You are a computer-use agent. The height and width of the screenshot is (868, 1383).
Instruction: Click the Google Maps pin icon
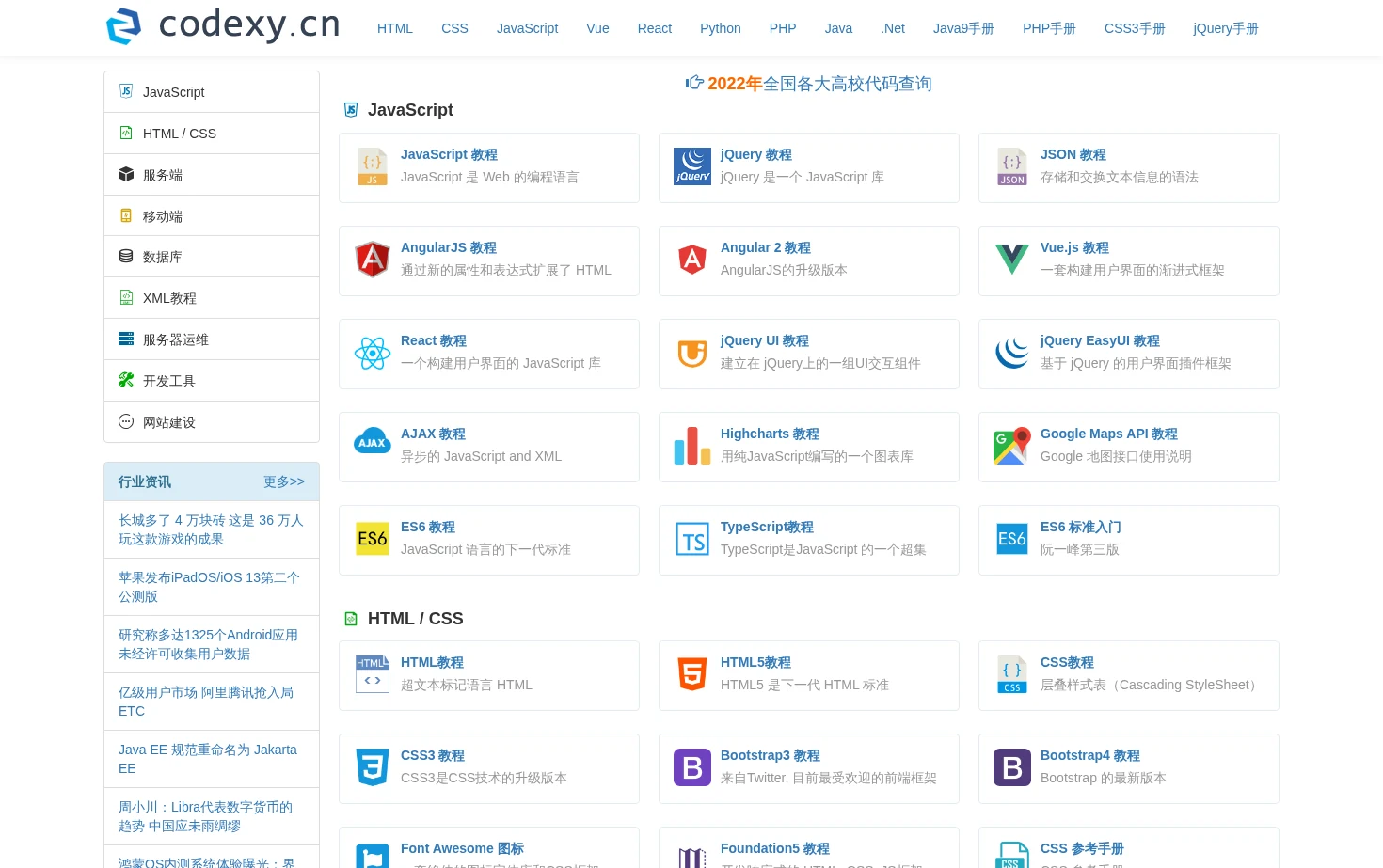point(1012,446)
